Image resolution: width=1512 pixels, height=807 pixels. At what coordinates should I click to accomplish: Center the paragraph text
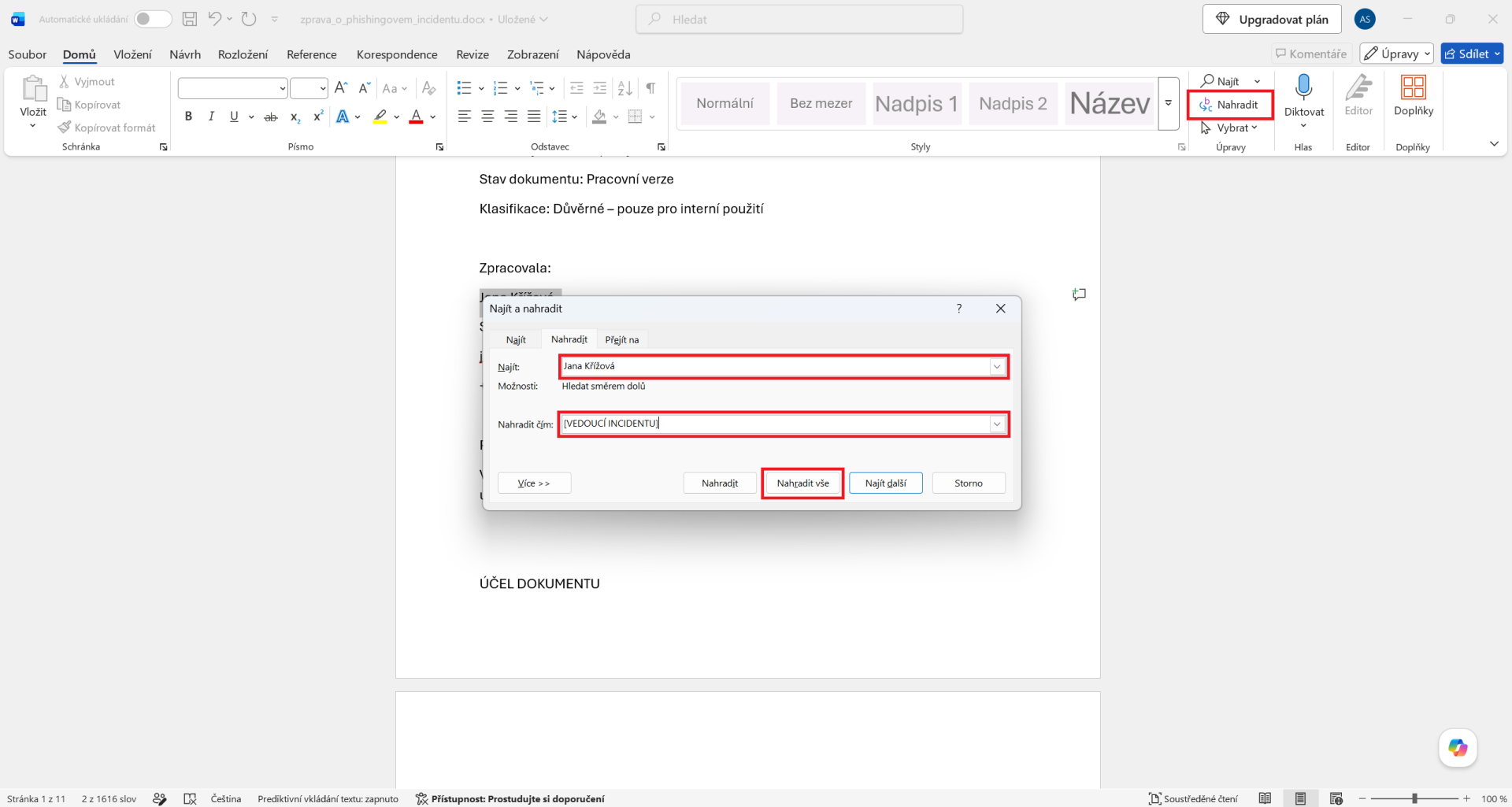coord(487,117)
